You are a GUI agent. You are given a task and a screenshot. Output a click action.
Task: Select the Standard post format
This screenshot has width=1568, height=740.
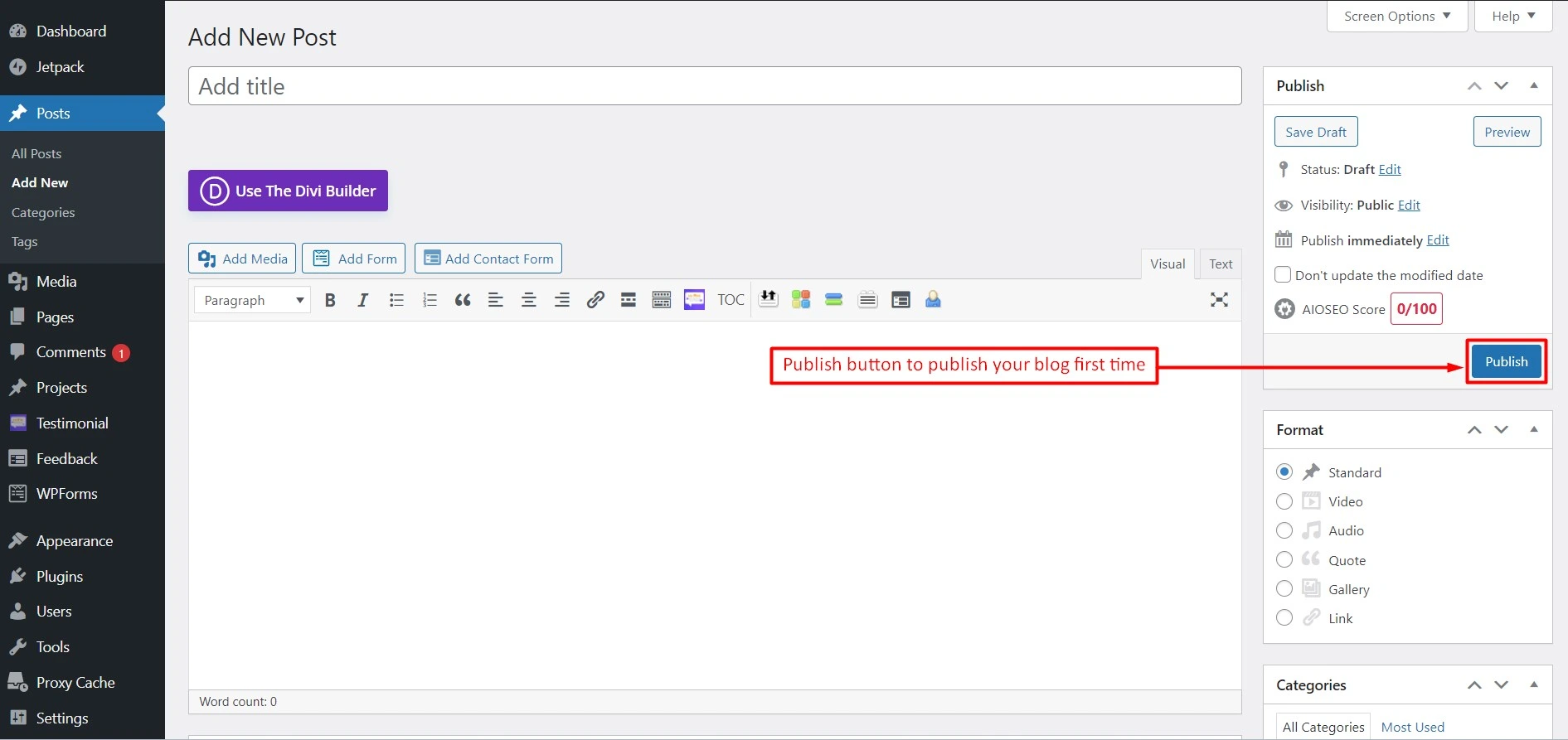coord(1284,472)
